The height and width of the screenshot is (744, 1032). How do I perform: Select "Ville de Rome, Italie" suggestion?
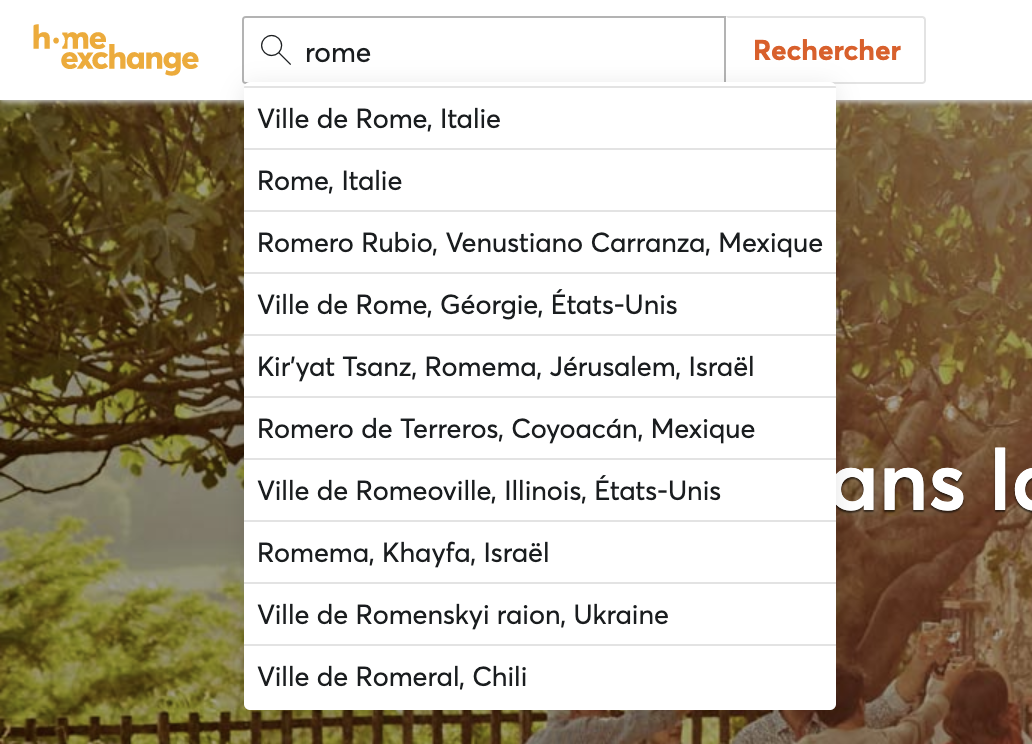click(x=378, y=118)
